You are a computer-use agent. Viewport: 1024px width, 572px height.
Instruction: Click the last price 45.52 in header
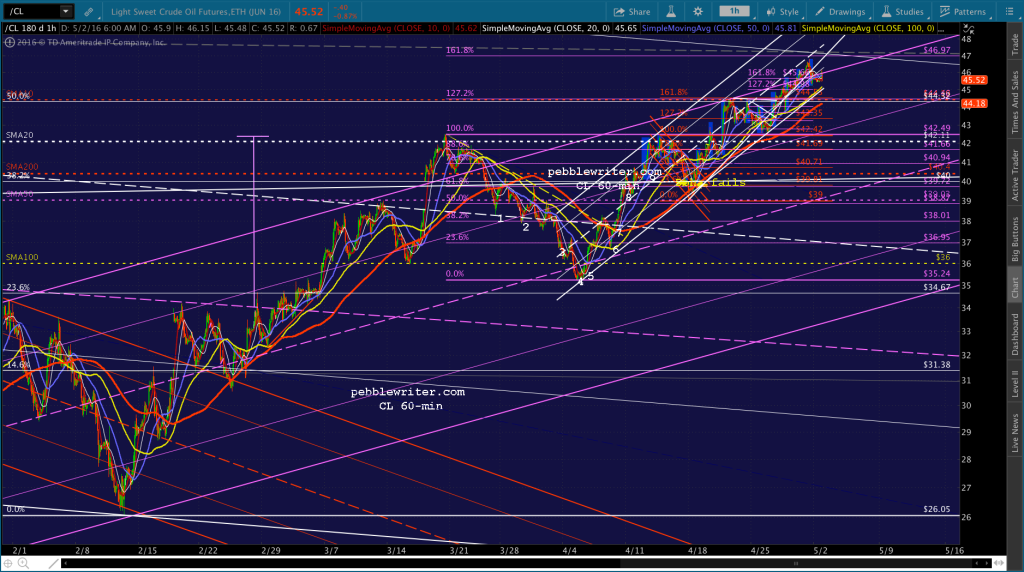309,12
